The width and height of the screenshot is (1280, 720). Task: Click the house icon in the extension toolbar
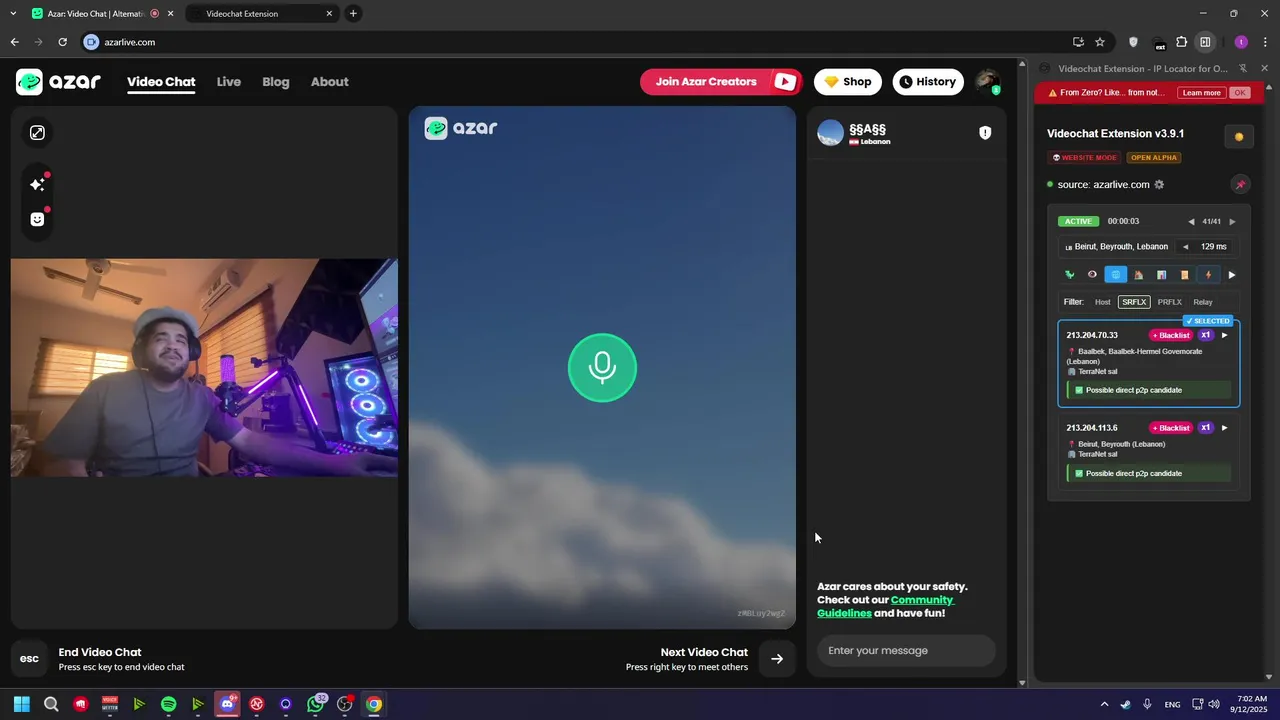[1138, 275]
